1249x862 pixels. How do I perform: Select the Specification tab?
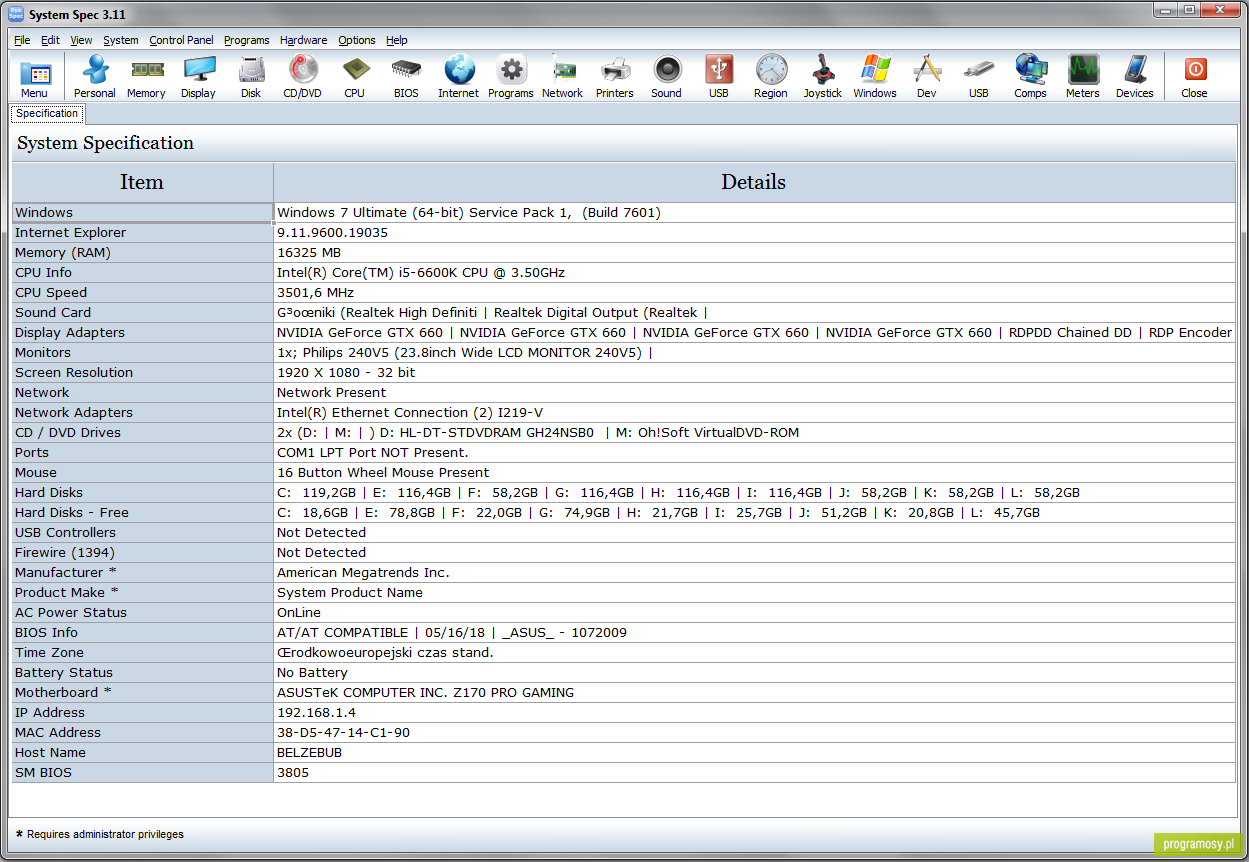tap(47, 113)
